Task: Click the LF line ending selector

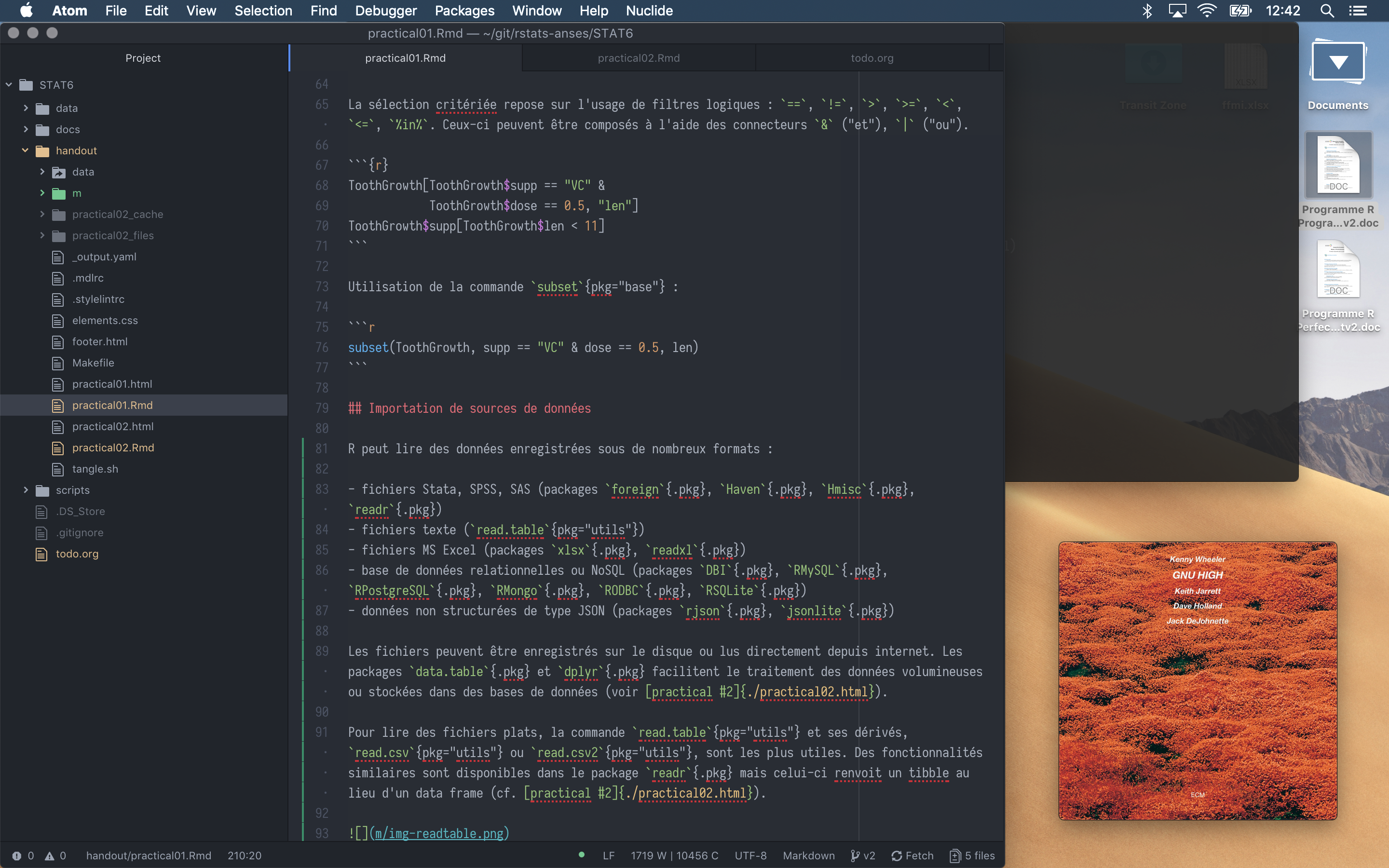Action: pos(608,856)
